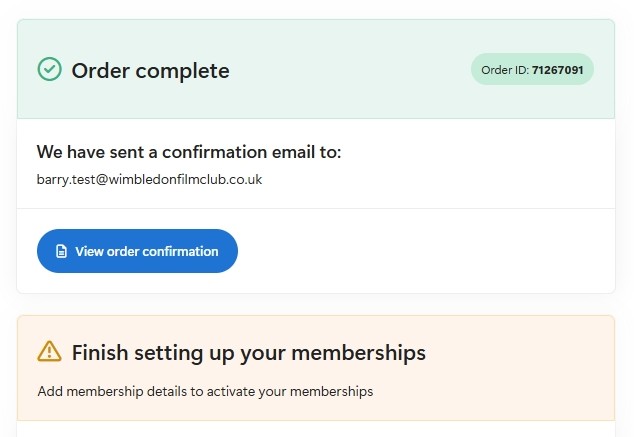Click the word "Finish" in the warning heading
The width and height of the screenshot is (634, 437).
point(101,352)
